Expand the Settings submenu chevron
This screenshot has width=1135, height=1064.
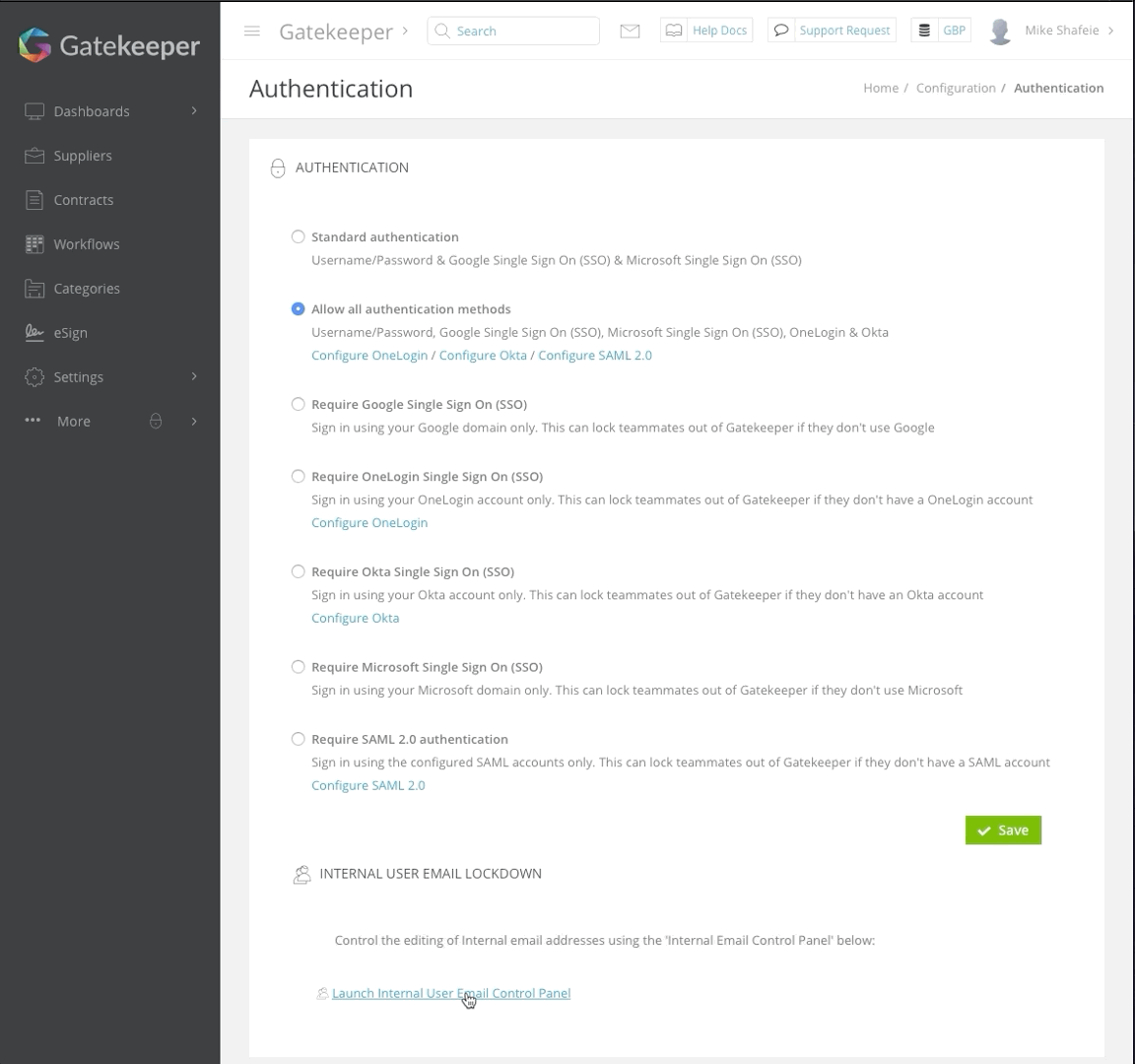coord(194,376)
